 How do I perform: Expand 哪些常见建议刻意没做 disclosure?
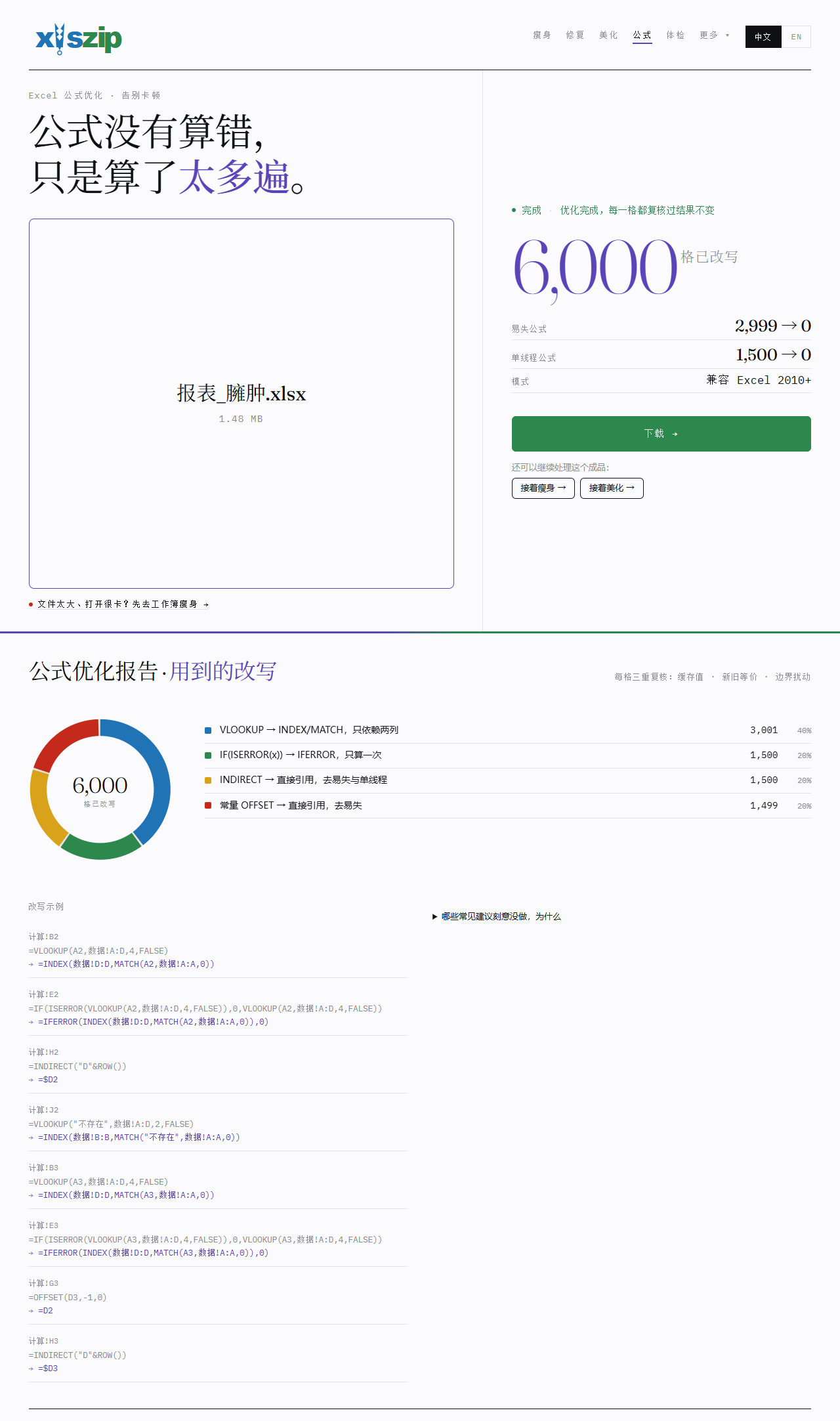tap(497, 916)
